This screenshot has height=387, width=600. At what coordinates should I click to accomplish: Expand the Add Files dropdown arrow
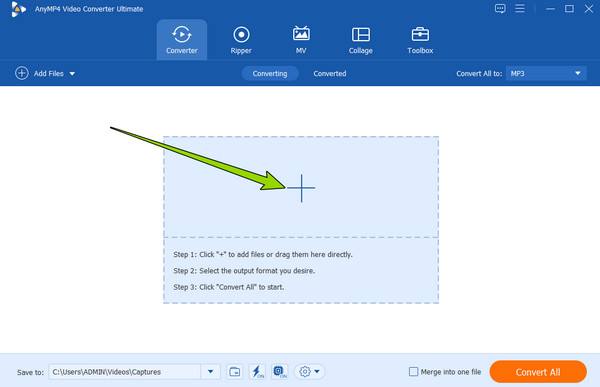pyautogui.click(x=72, y=73)
